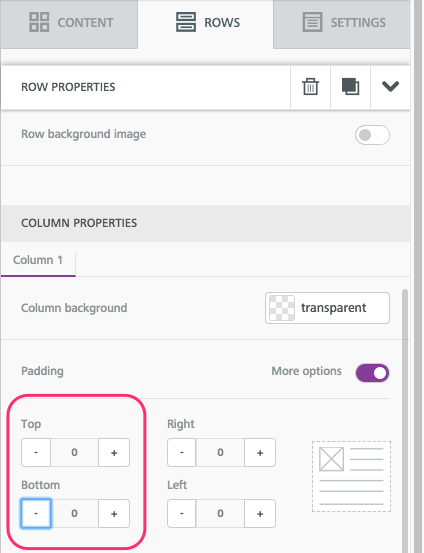
Task: Select the Column 1 tab
Action: tap(38, 260)
